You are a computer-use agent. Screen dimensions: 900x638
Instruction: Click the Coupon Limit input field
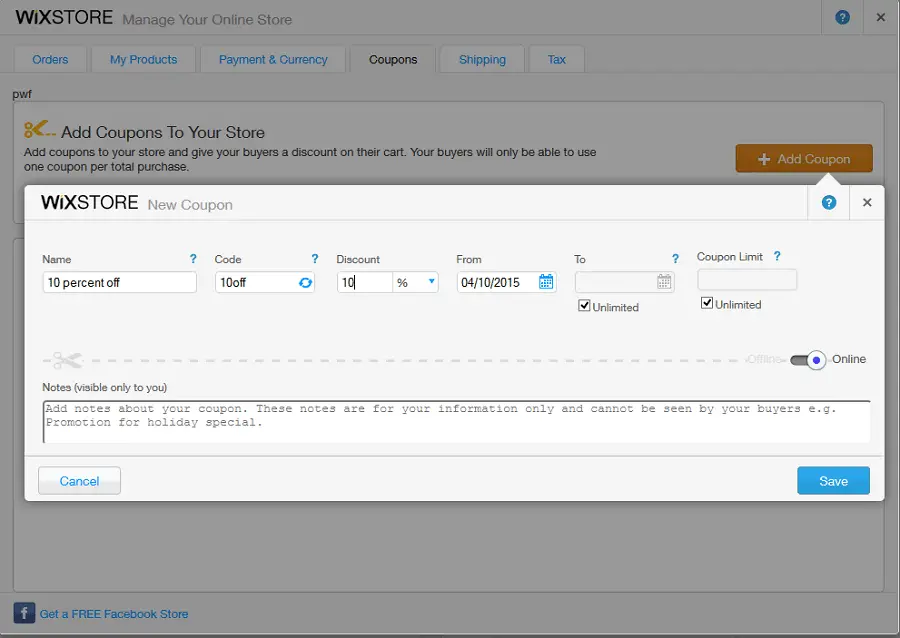coord(747,279)
